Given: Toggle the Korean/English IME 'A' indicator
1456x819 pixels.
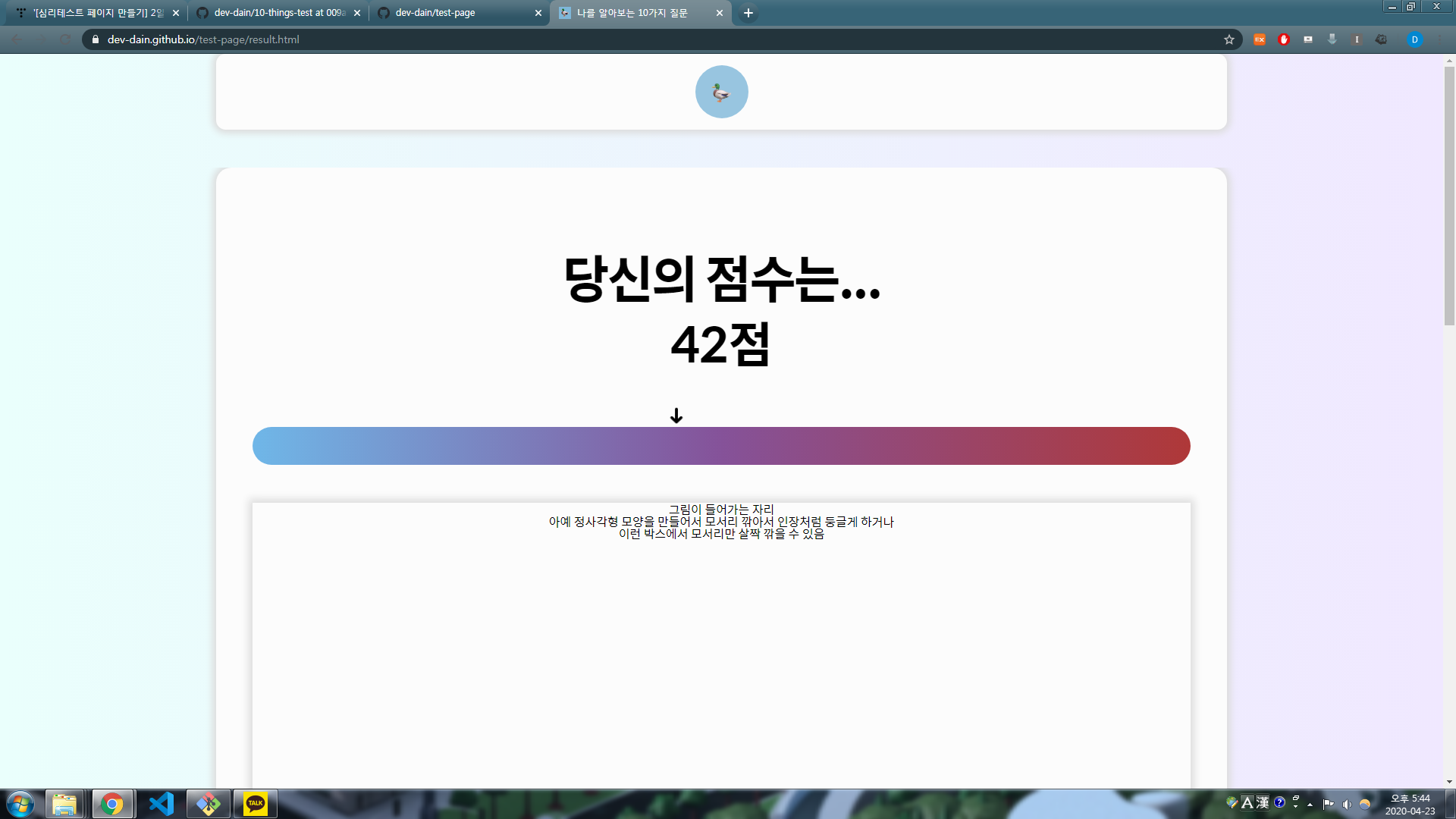Looking at the screenshot, I should (1247, 803).
